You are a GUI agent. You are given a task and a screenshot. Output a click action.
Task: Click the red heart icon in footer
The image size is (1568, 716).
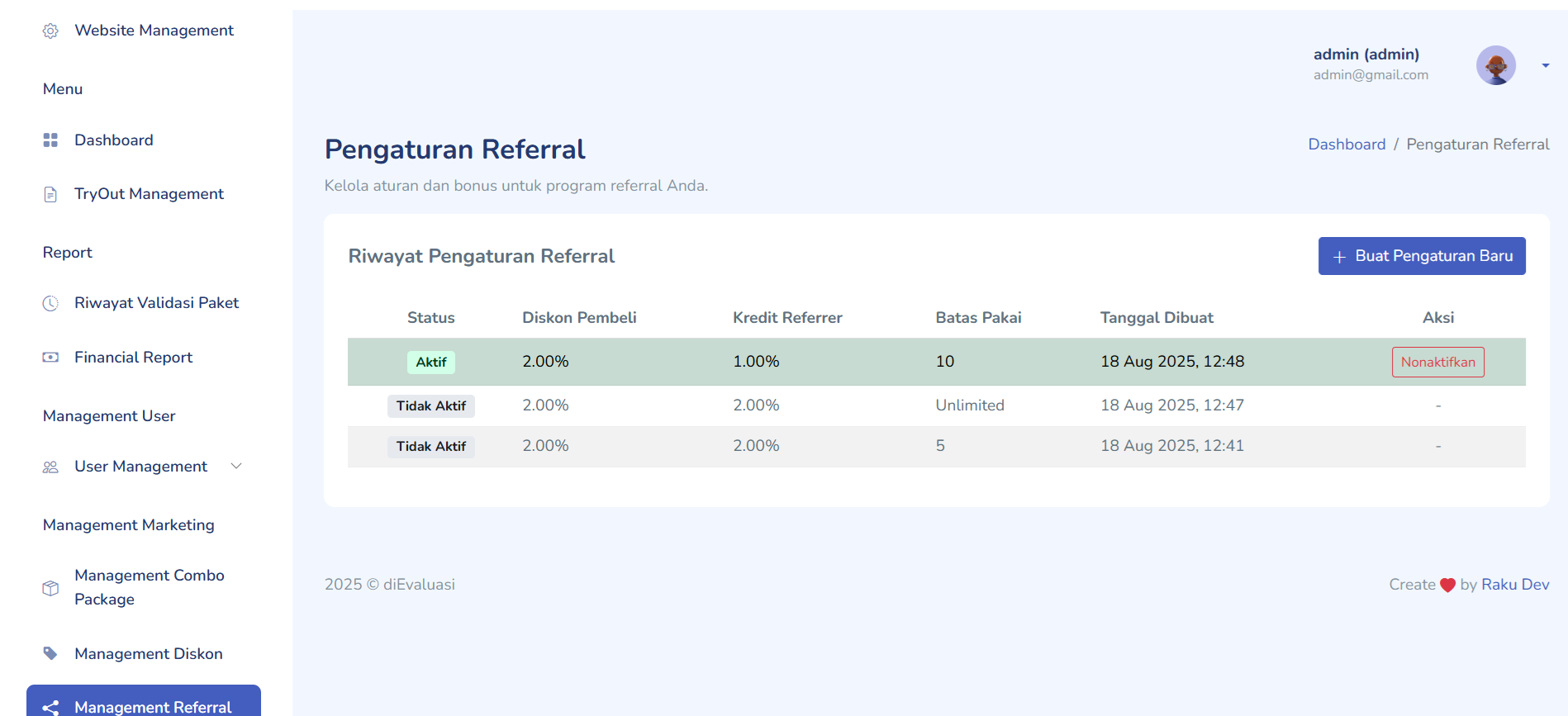click(1447, 586)
